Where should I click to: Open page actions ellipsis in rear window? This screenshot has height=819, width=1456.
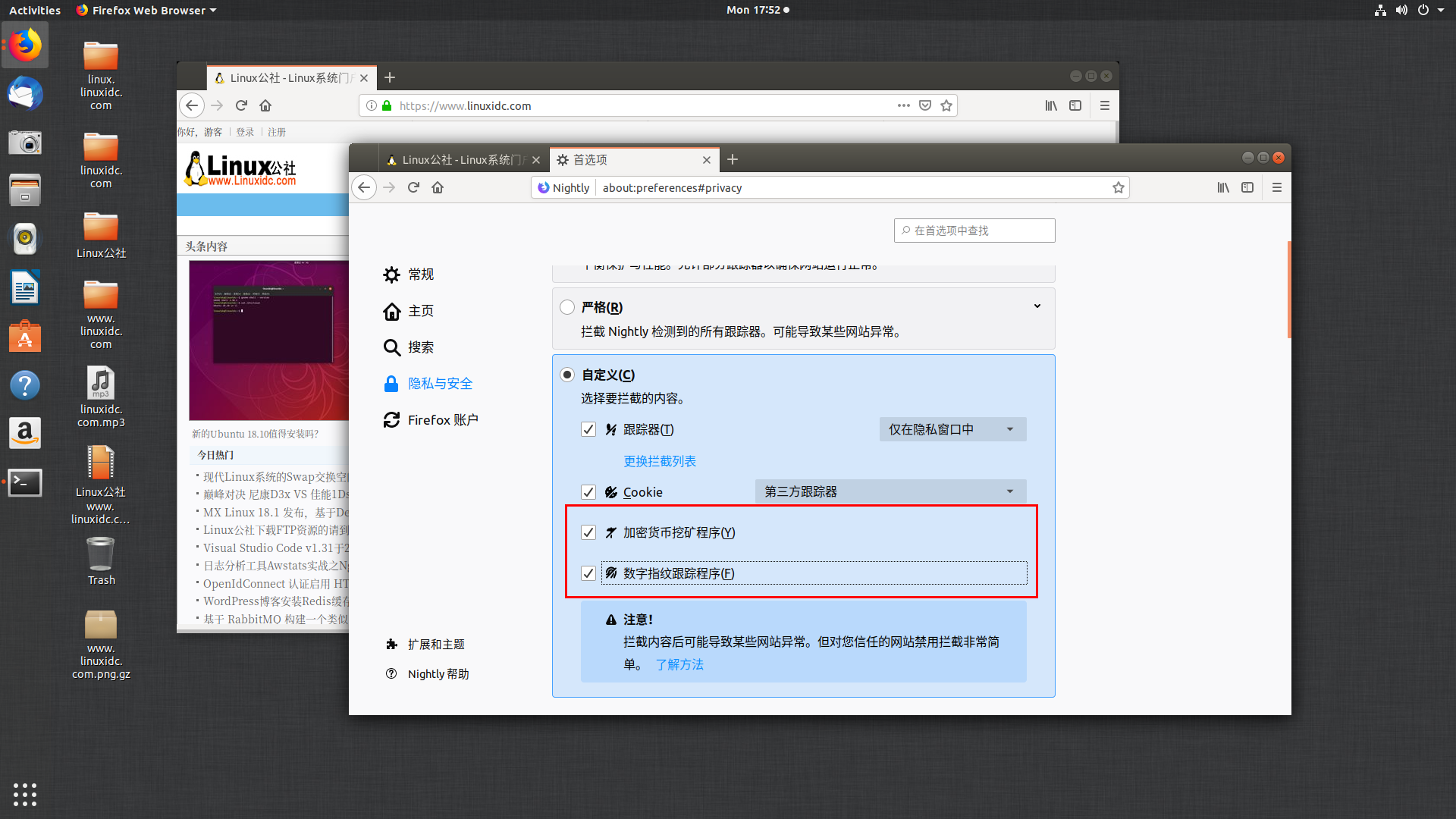click(x=903, y=105)
